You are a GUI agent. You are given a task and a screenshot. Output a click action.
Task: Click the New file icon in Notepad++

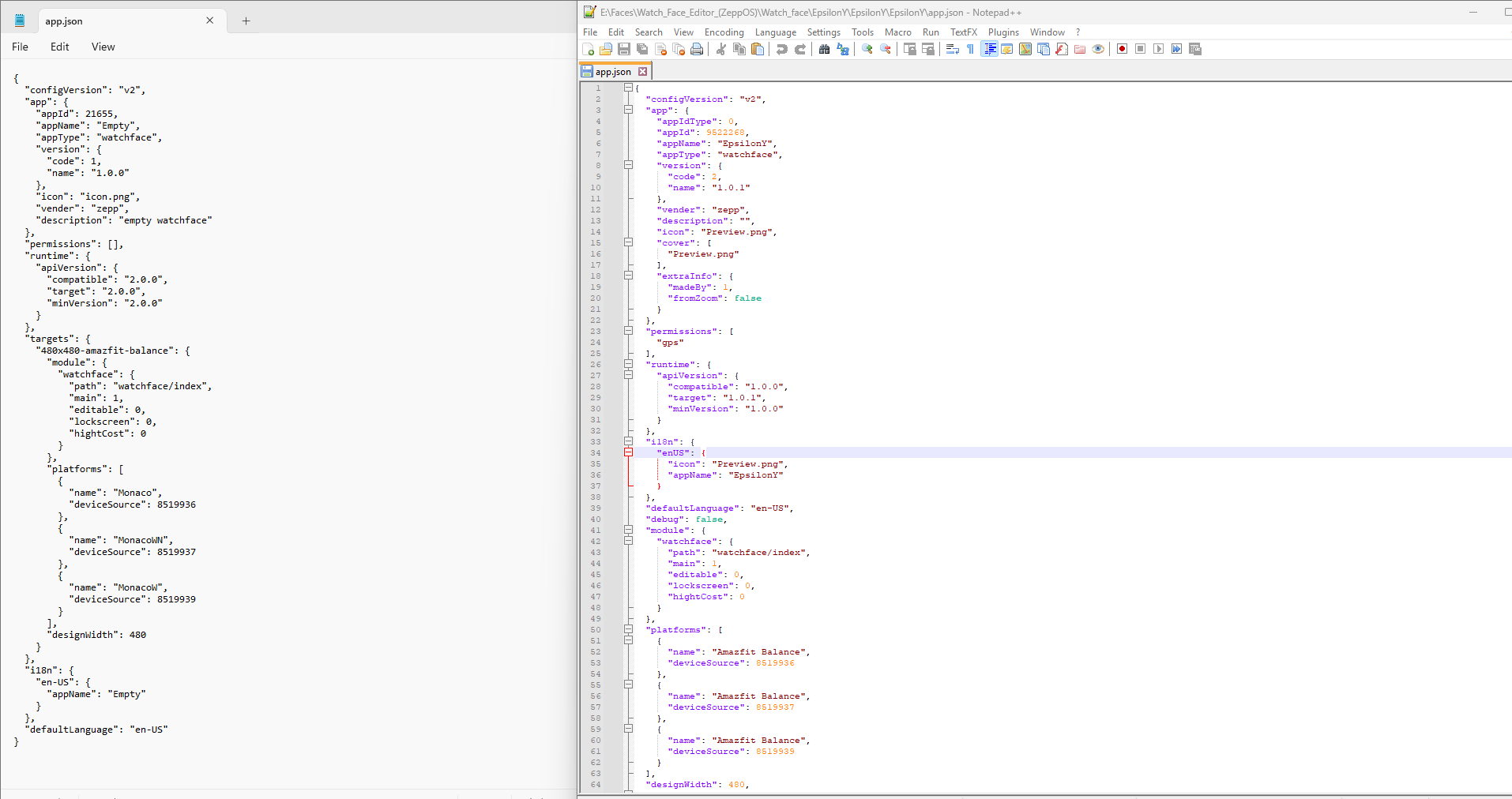[588, 49]
